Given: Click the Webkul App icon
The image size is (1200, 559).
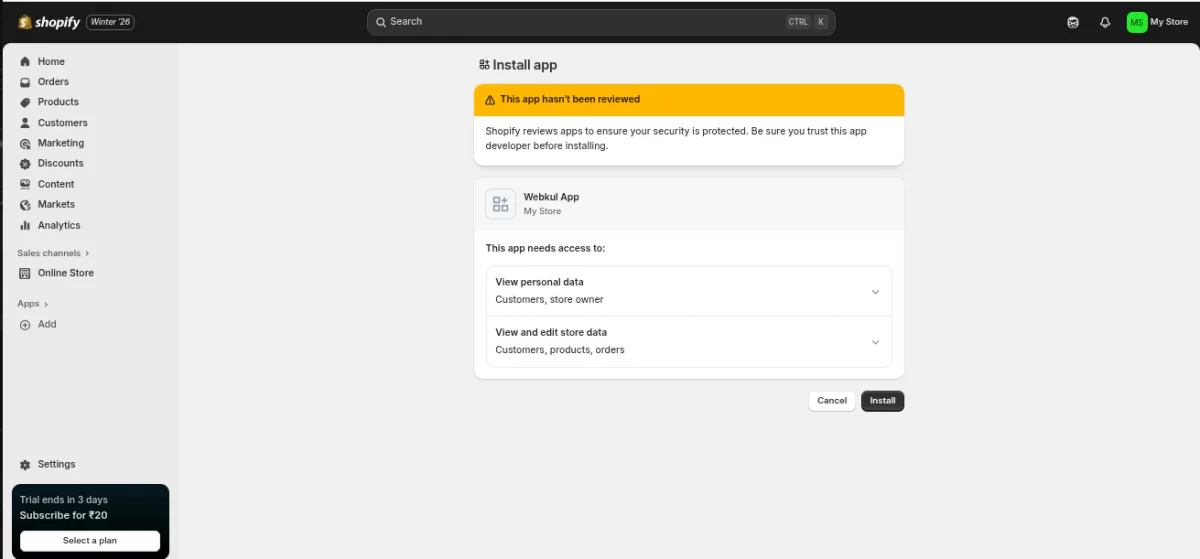Looking at the screenshot, I should (500, 204).
